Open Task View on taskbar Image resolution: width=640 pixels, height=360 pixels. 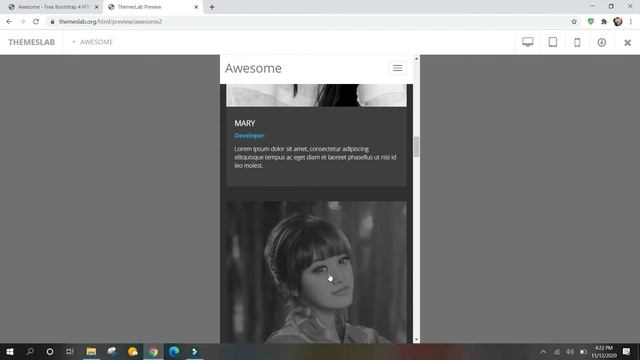(70, 351)
